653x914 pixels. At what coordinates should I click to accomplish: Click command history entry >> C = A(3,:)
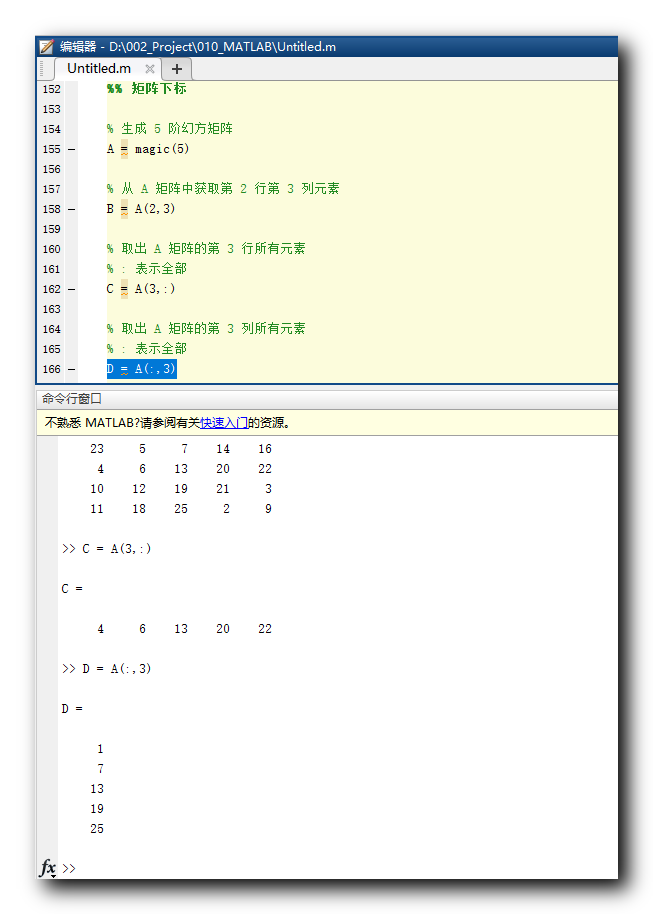(x=107, y=549)
